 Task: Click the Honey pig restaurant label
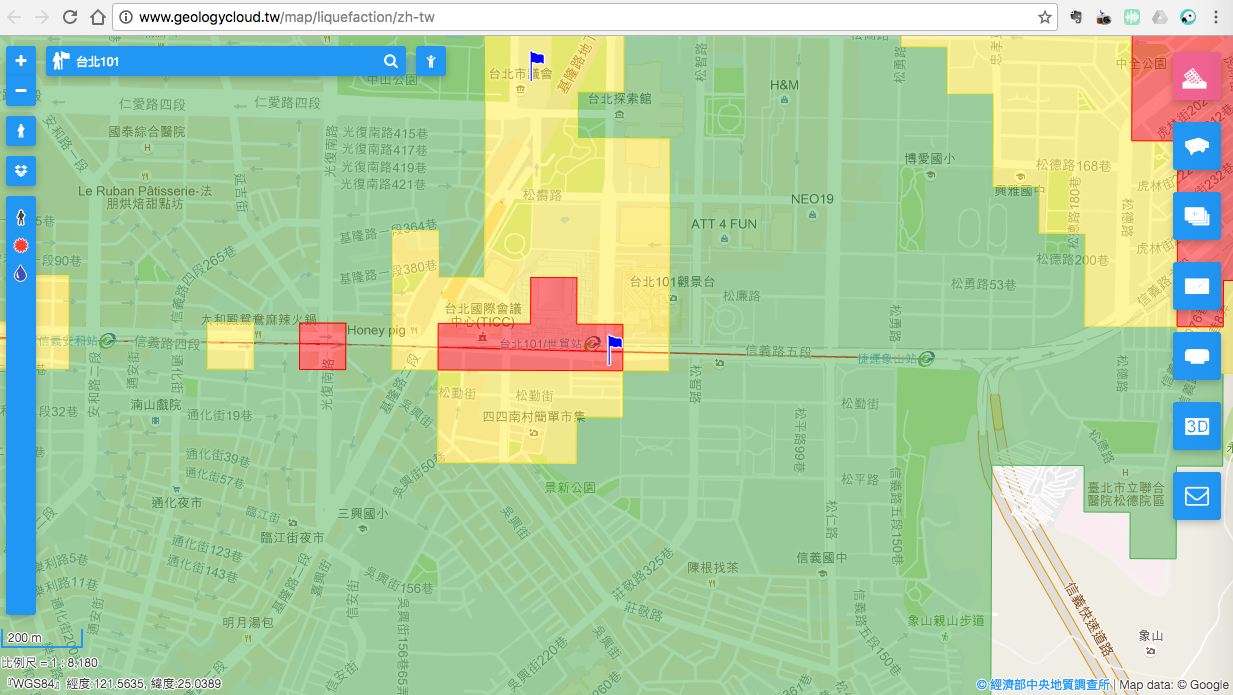point(377,330)
